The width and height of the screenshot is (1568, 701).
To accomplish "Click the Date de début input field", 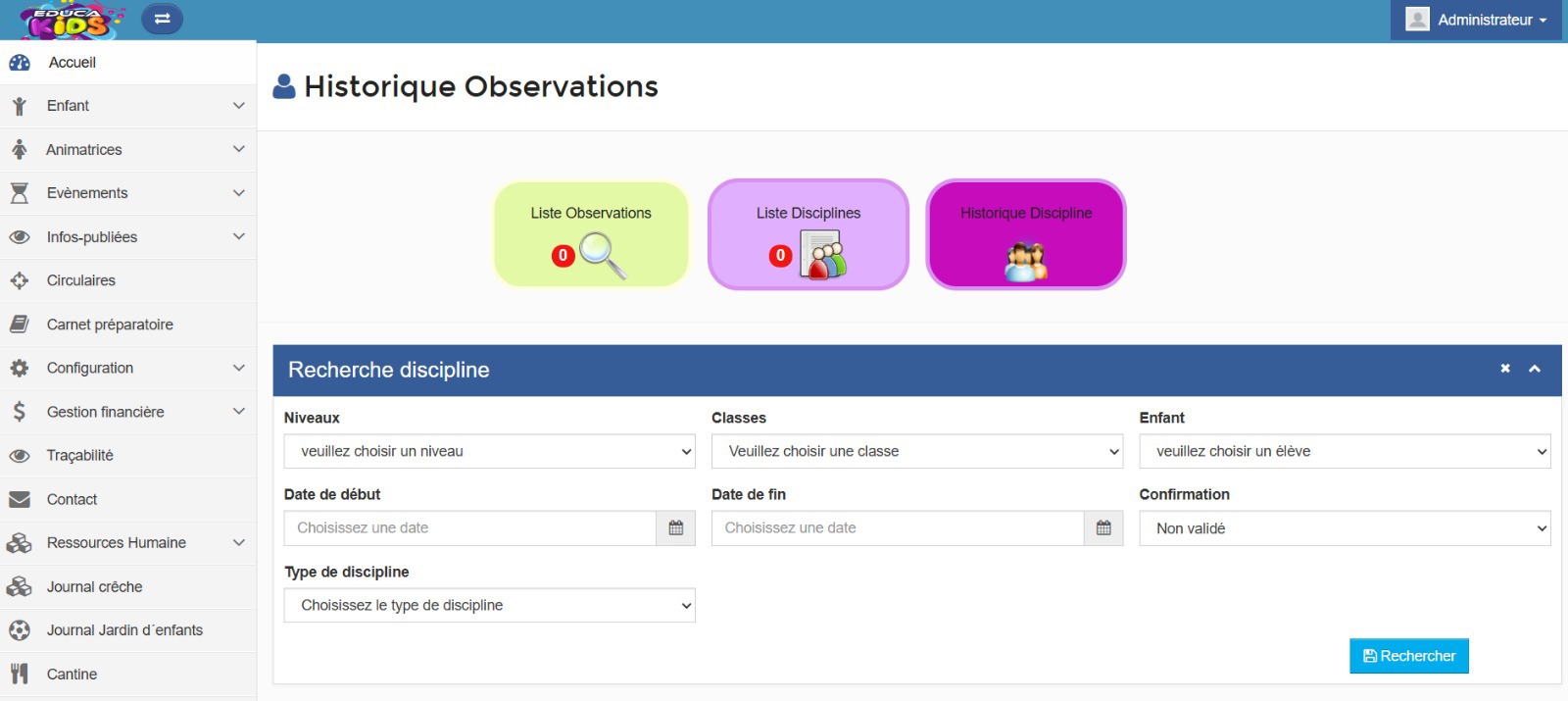I will 469,528.
